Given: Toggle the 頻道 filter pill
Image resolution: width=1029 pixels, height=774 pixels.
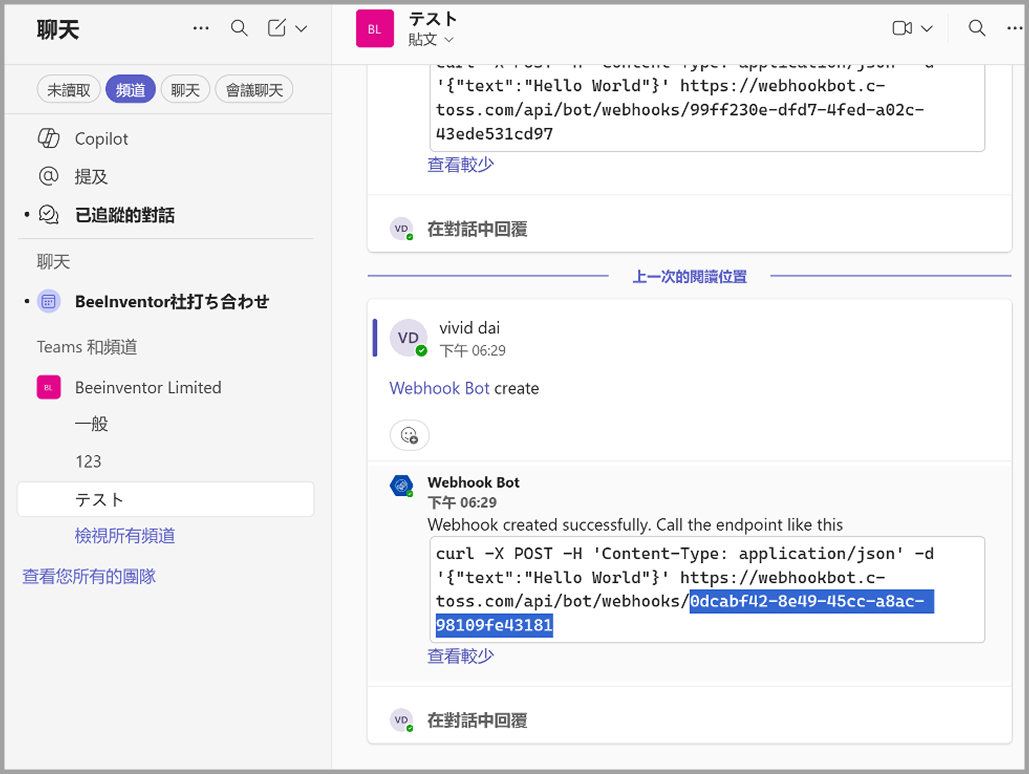Looking at the screenshot, I should point(130,90).
